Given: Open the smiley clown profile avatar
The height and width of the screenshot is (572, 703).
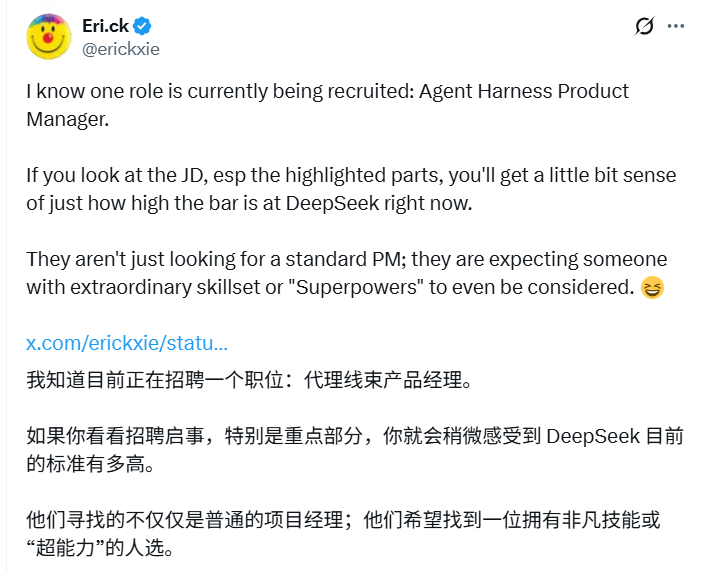Looking at the screenshot, I should [x=49, y=36].
